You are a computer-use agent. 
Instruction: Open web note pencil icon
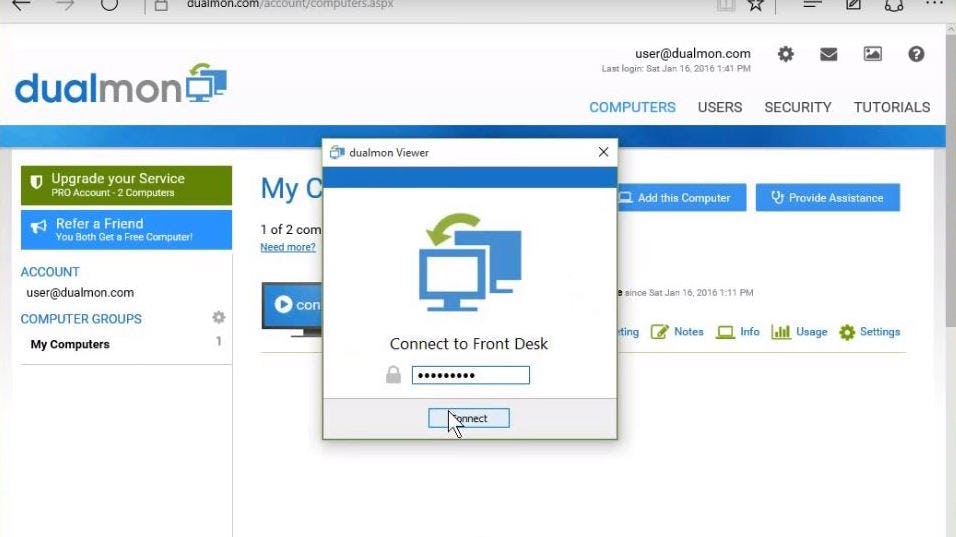tap(853, 5)
